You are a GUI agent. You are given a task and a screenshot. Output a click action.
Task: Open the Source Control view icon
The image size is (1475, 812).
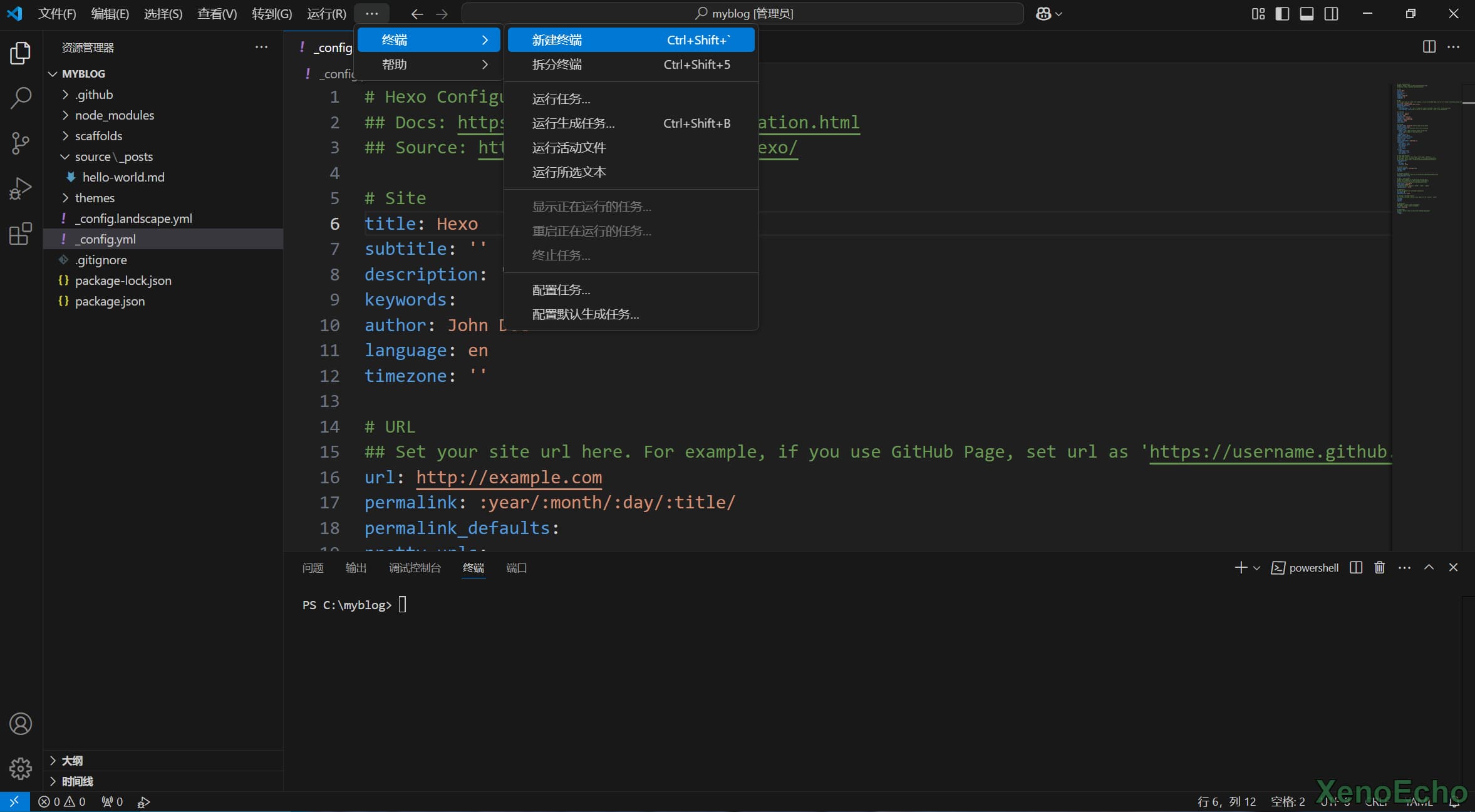pyautogui.click(x=21, y=143)
